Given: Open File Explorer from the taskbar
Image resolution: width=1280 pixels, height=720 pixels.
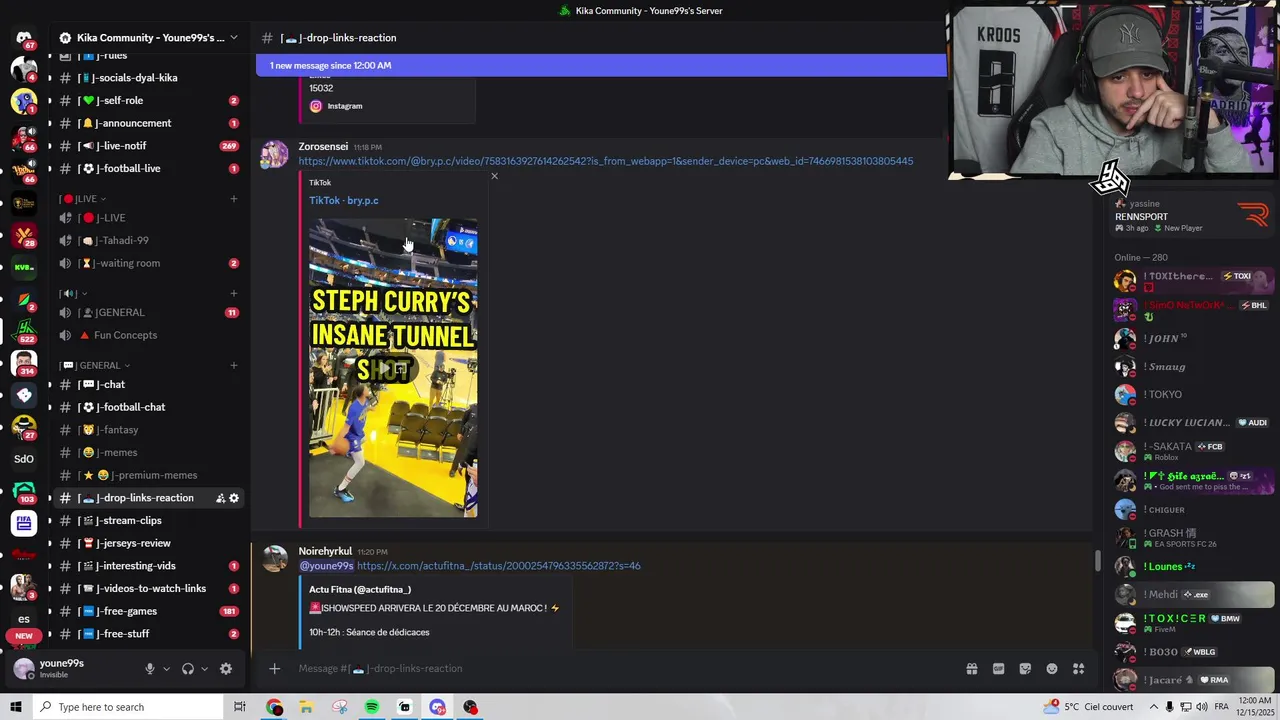Looking at the screenshot, I should click(x=306, y=707).
